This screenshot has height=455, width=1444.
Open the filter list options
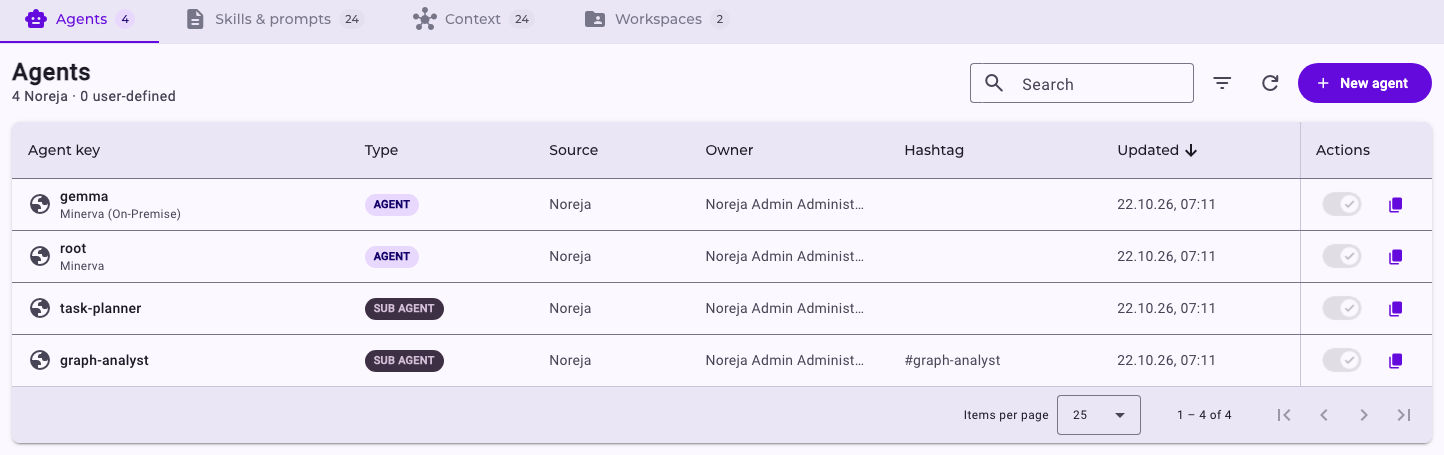point(1222,83)
